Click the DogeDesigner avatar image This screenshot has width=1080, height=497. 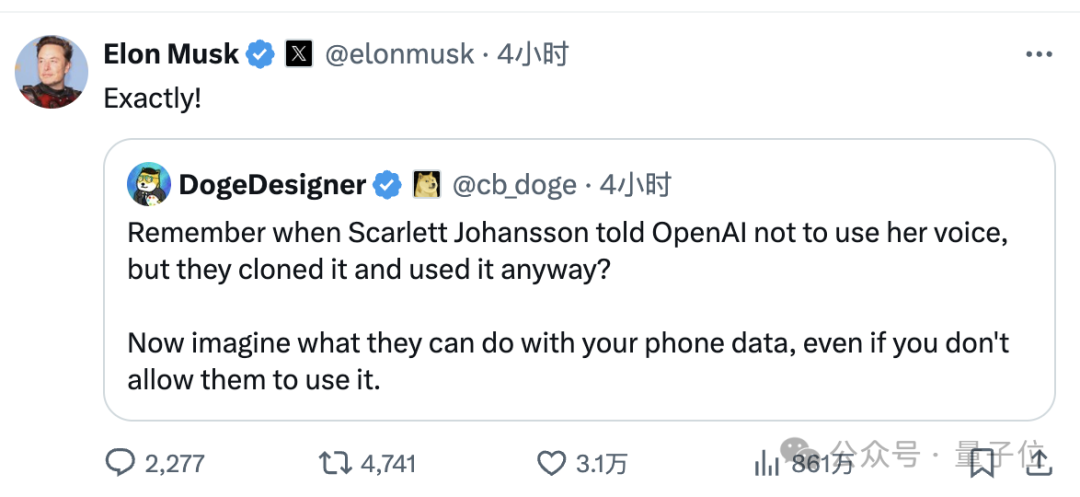(148, 184)
